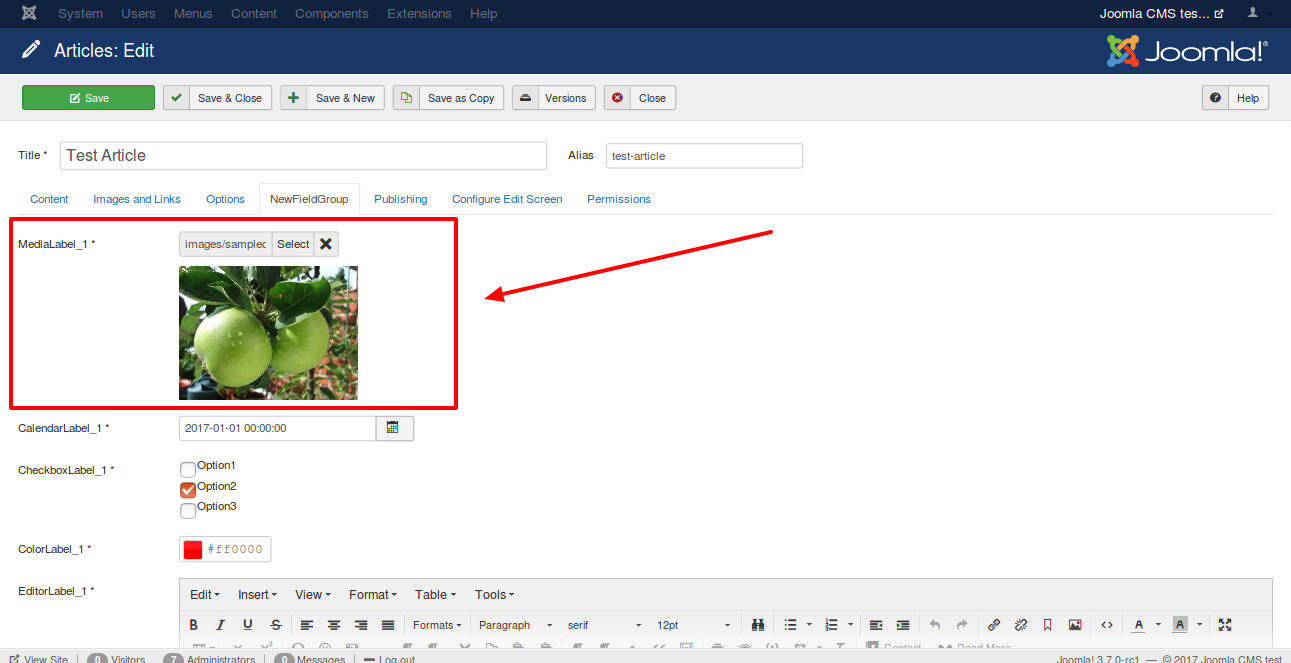Viewport: 1291px width, 663px height.
Task: Uncheck the Option2 checkbox
Action: pos(188,490)
